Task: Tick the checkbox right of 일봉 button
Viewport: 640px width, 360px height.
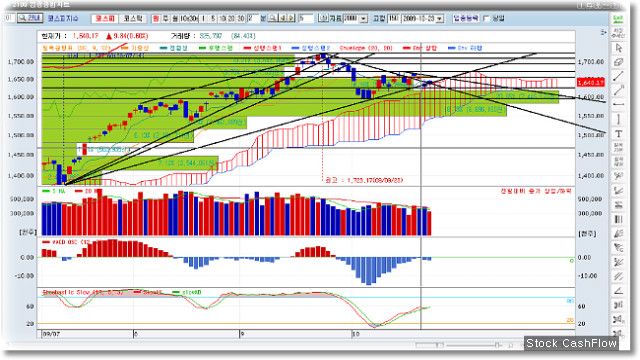Action: (486, 18)
